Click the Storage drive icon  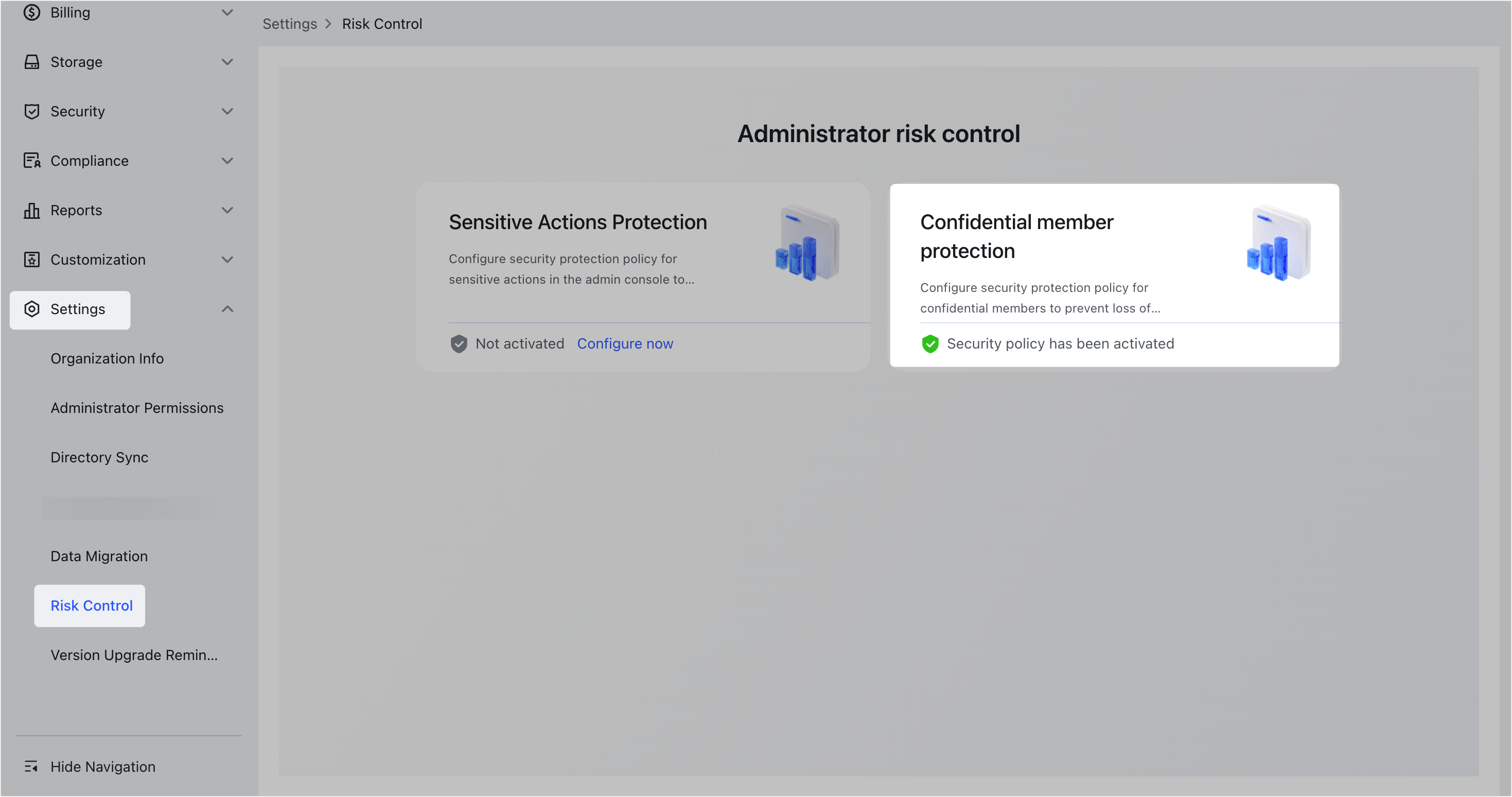click(x=32, y=62)
